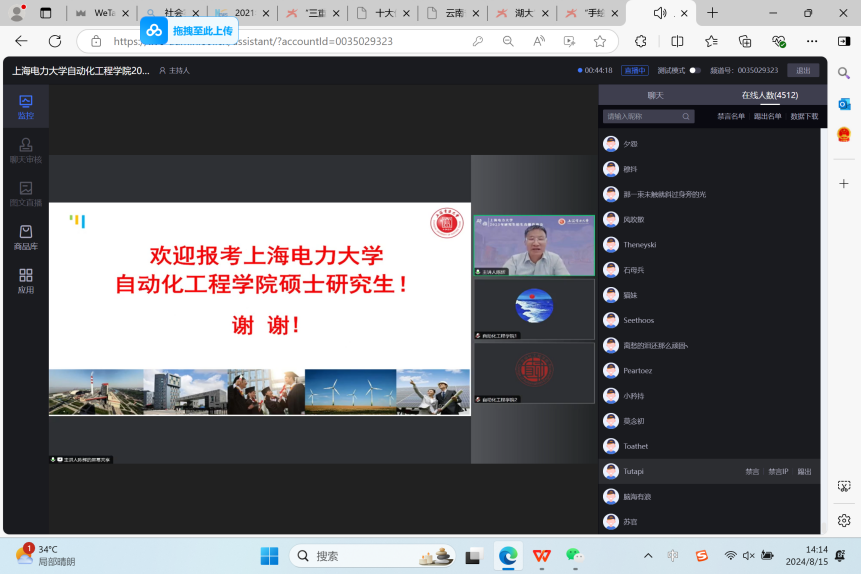
Task: Click the browser refresh icon
Action: pyautogui.click(x=55, y=41)
